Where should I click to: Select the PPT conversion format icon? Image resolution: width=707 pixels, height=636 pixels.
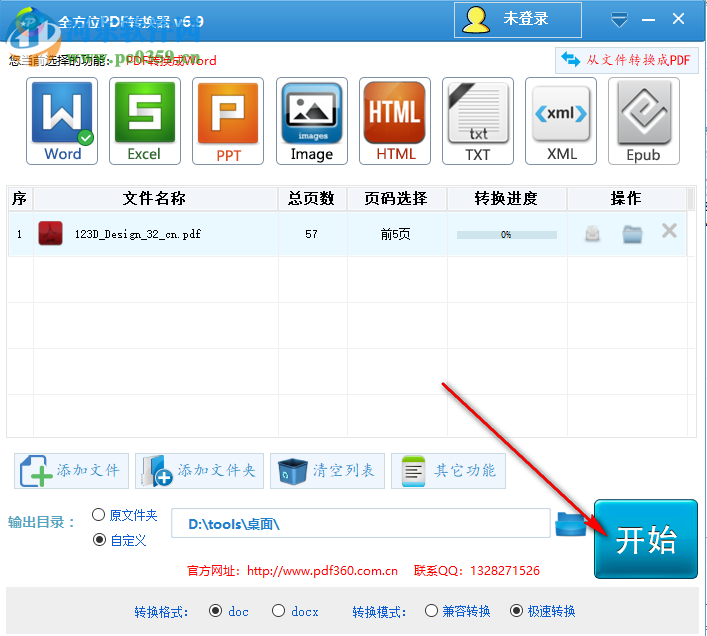coord(228,121)
